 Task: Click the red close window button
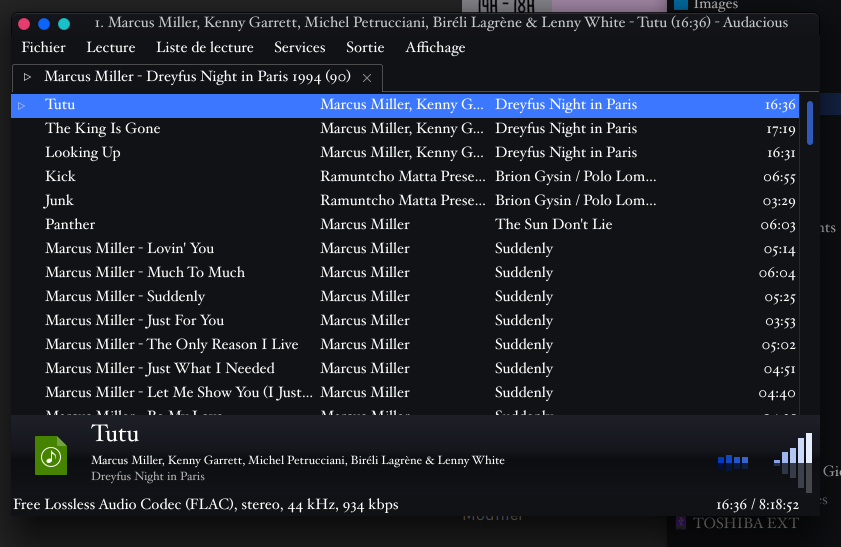pos(24,24)
